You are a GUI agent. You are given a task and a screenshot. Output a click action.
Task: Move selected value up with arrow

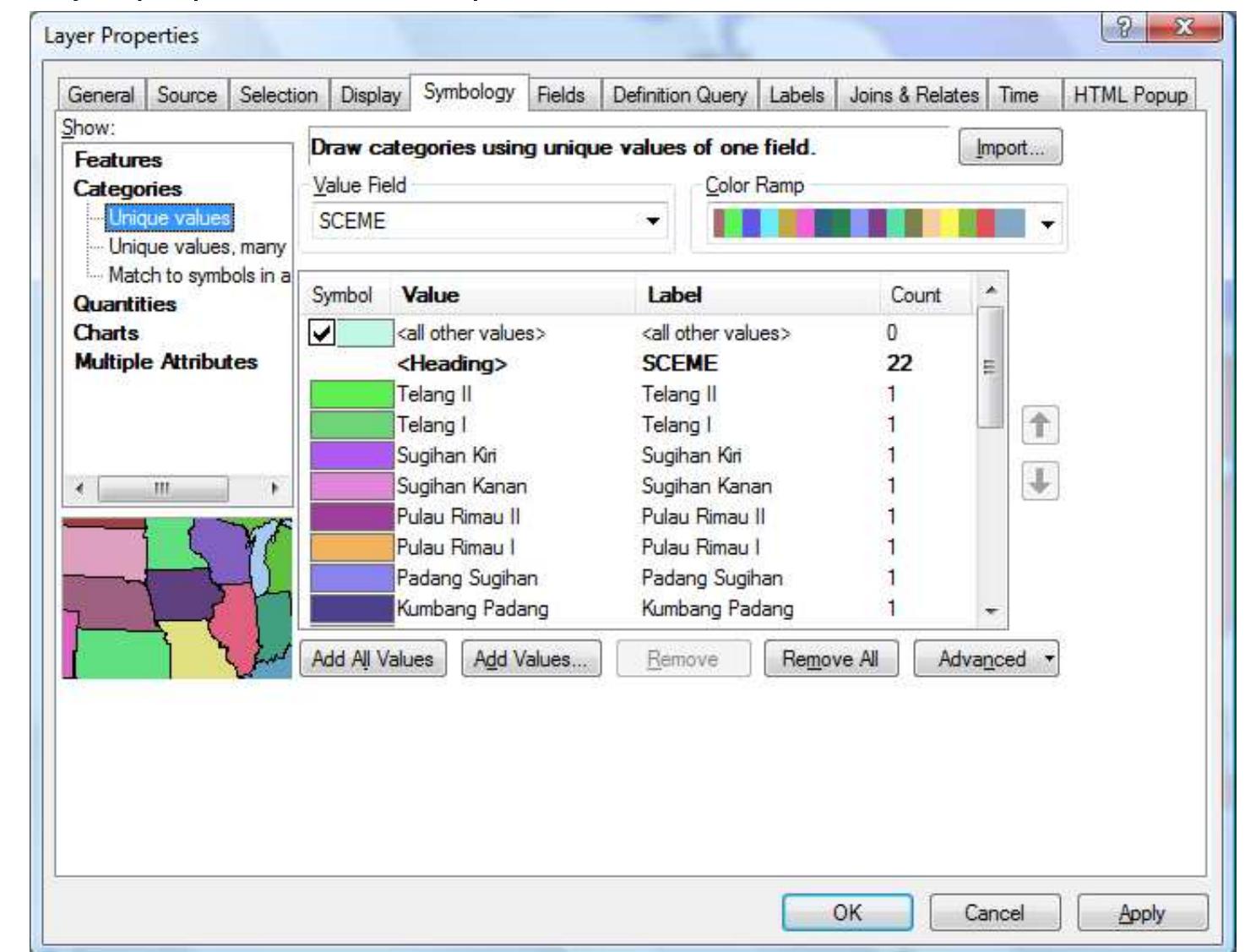pos(1040,425)
